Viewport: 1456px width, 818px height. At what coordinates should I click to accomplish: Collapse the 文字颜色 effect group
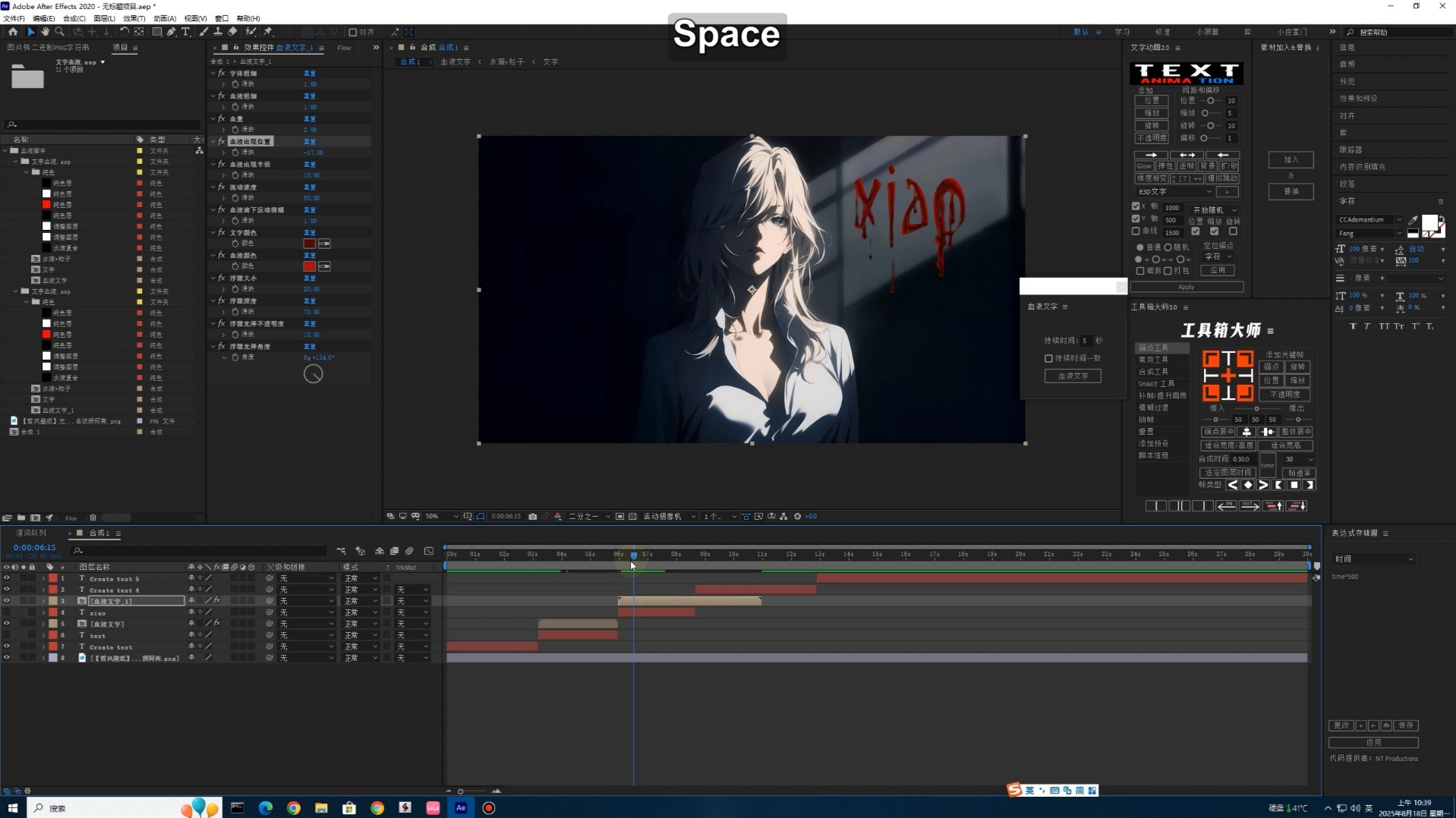coord(213,232)
